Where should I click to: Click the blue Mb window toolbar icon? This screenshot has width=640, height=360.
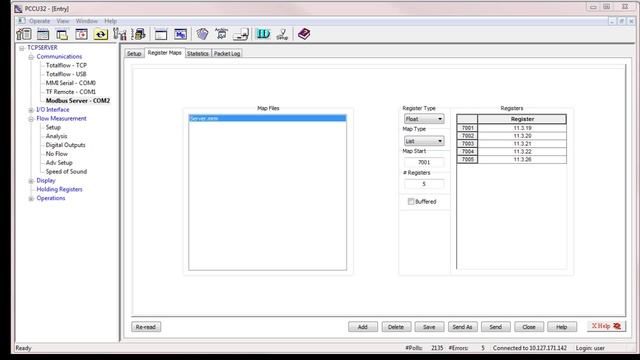click(x=180, y=34)
